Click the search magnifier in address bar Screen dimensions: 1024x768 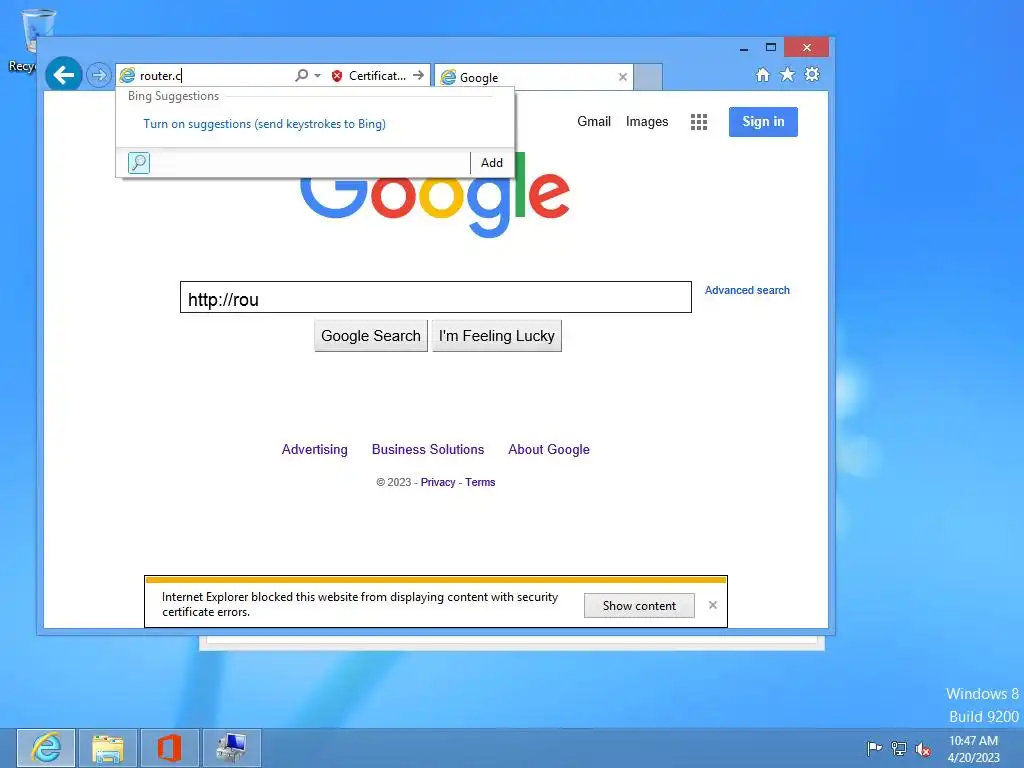tap(301, 75)
